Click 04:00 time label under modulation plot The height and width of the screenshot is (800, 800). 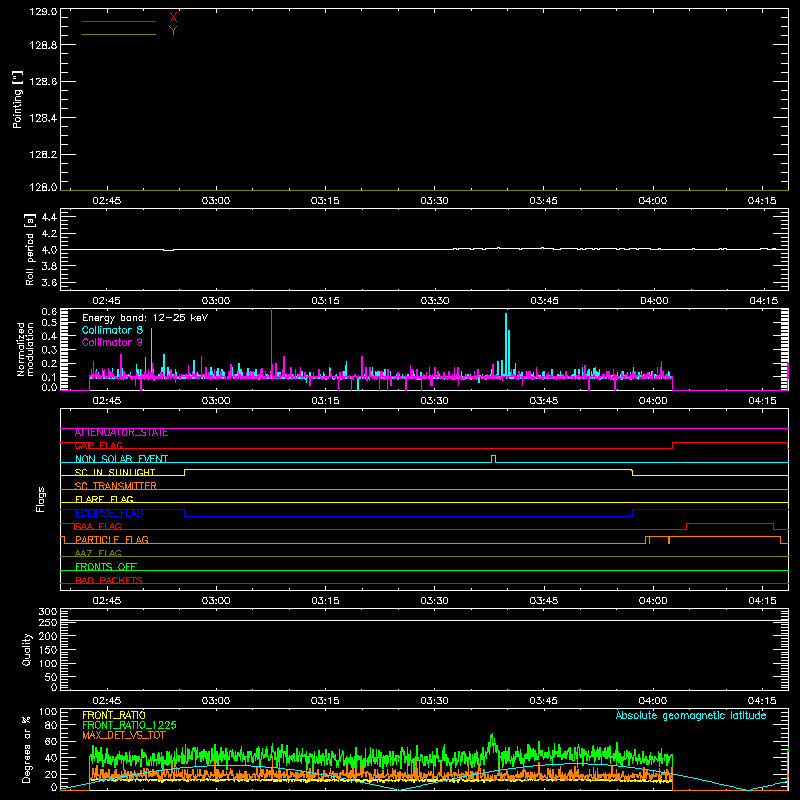click(x=653, y=401)
